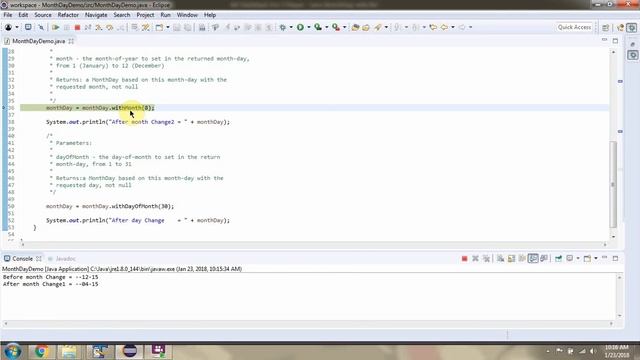Click the red Terminate icon in the main toolbar
Image resolution: width=640 pixels, height=360 pixels.
coord(77,27)
